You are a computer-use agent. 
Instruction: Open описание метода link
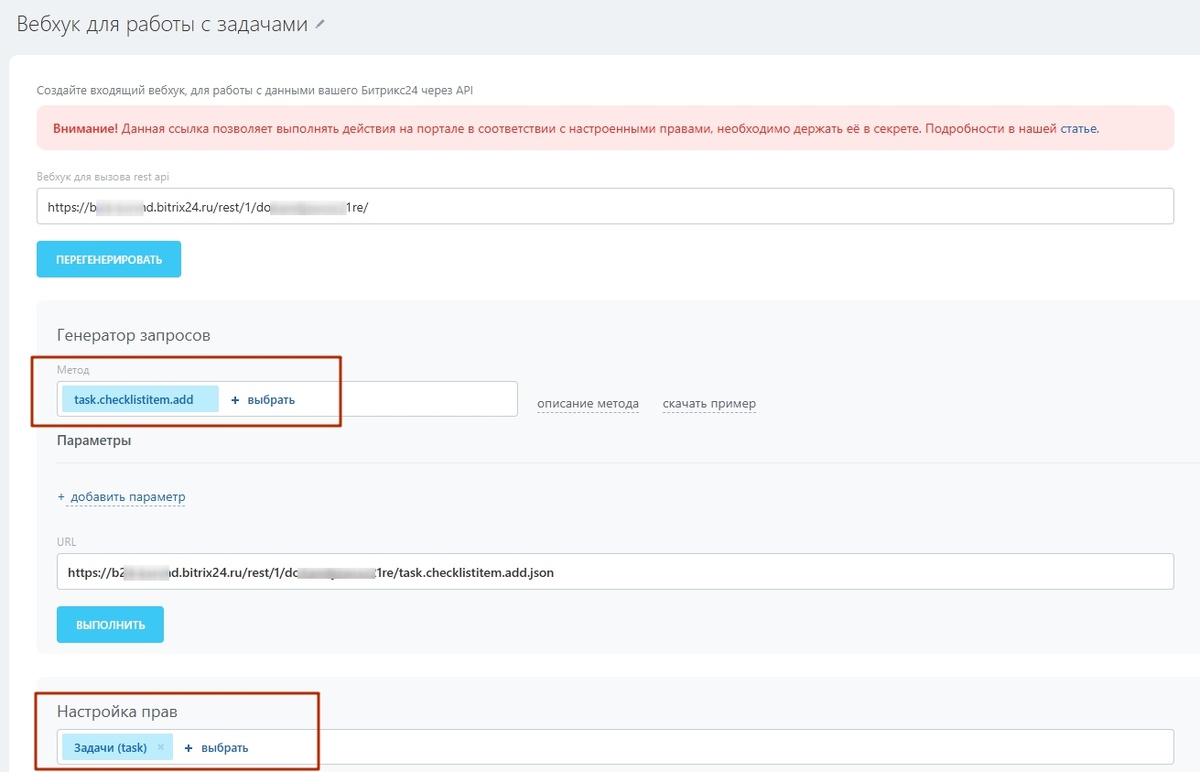click(588, 404)
